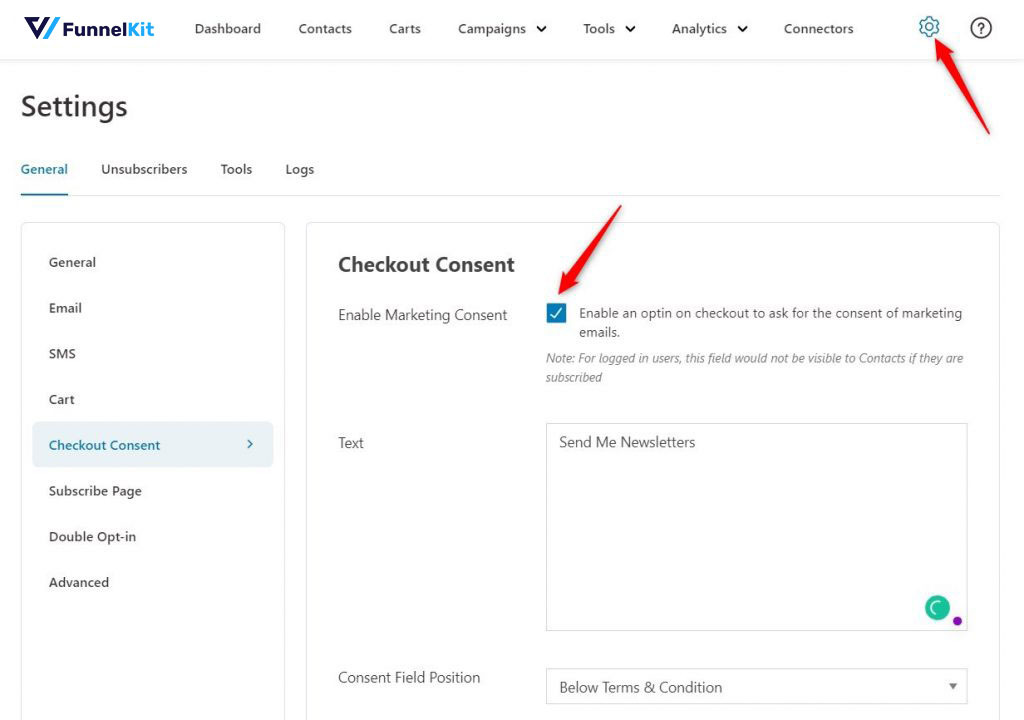Screen dimensions: 1024x720
Task: Open the settings gear icon
Action: (928, 27)
